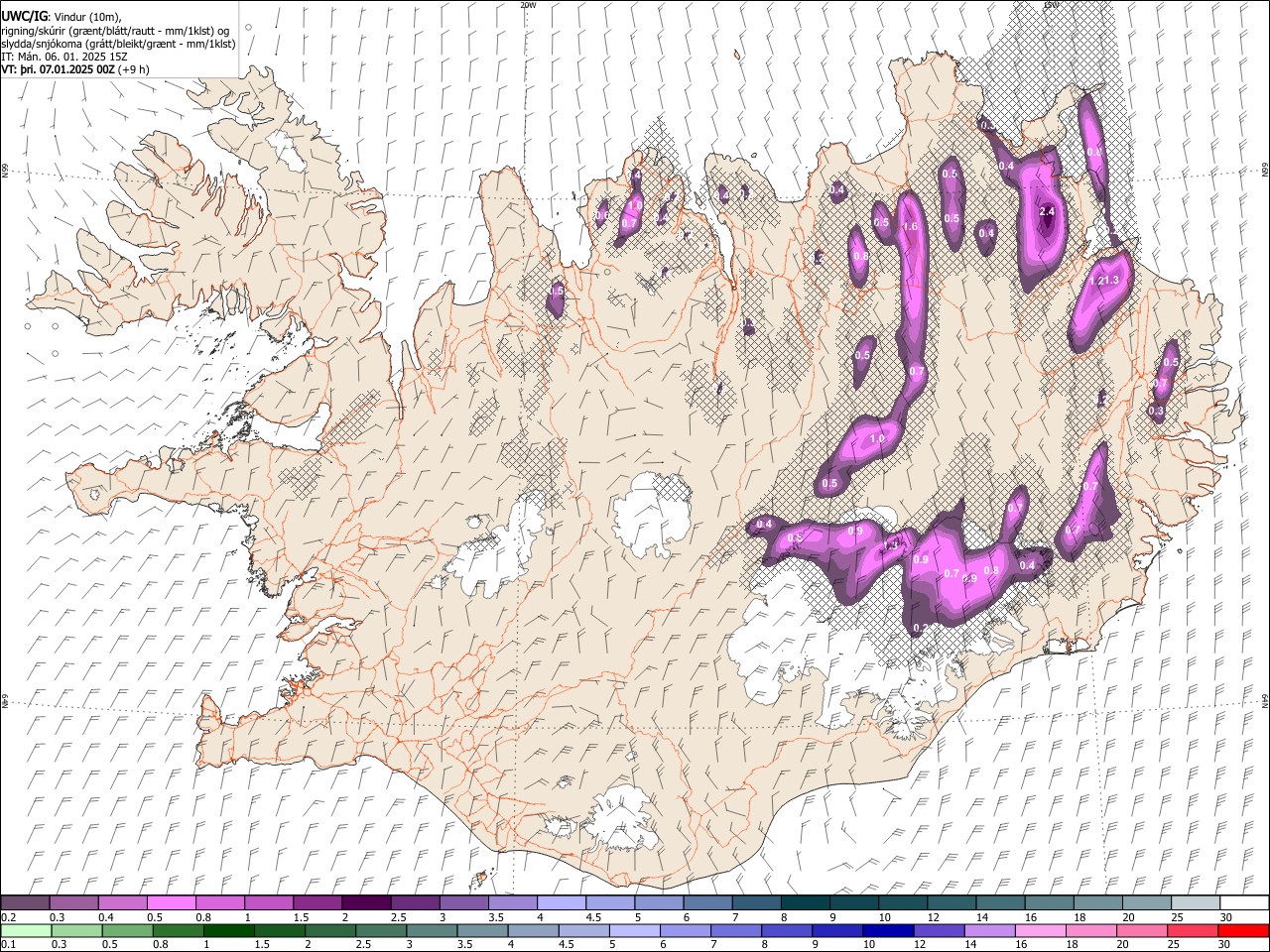This screenshot has height=952, width=1270.
Task: Click the "VT: þri. 07.01.2025 00Z" valid time
Action: (58, 69)
